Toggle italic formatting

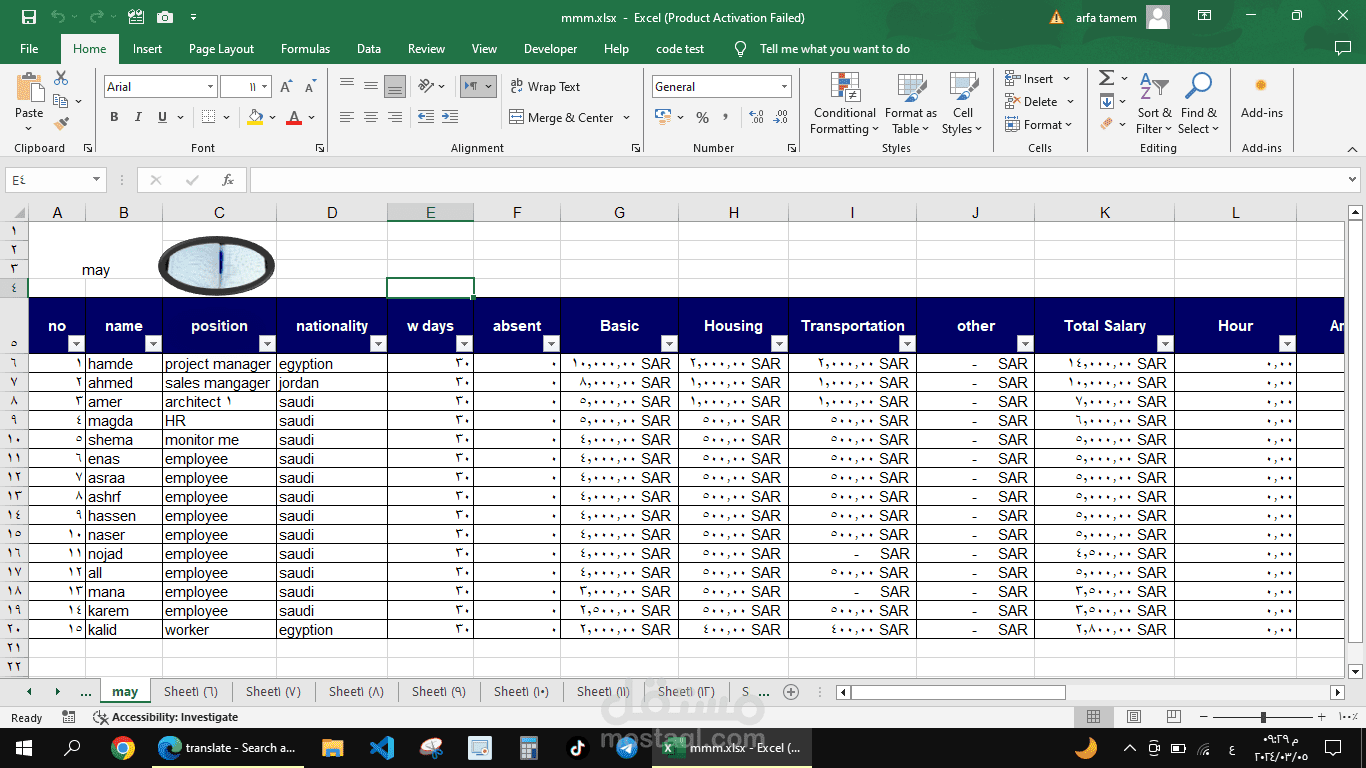(x=137, y=117)
